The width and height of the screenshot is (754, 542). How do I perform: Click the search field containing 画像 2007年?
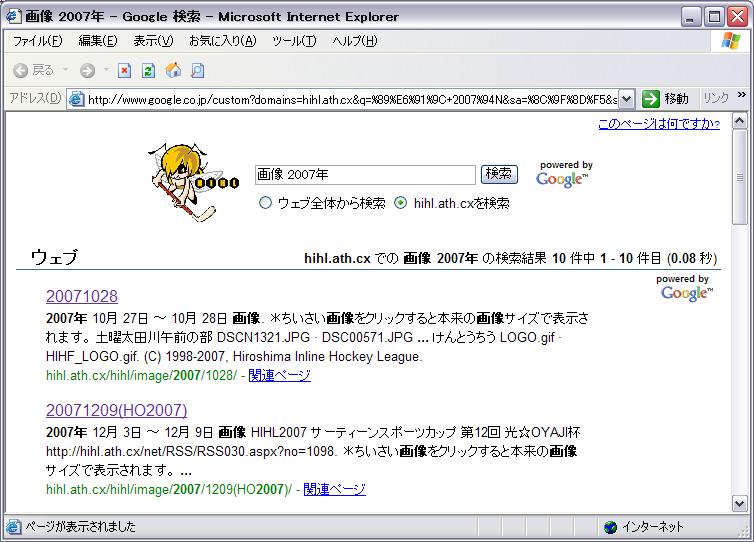pos(364,175)
